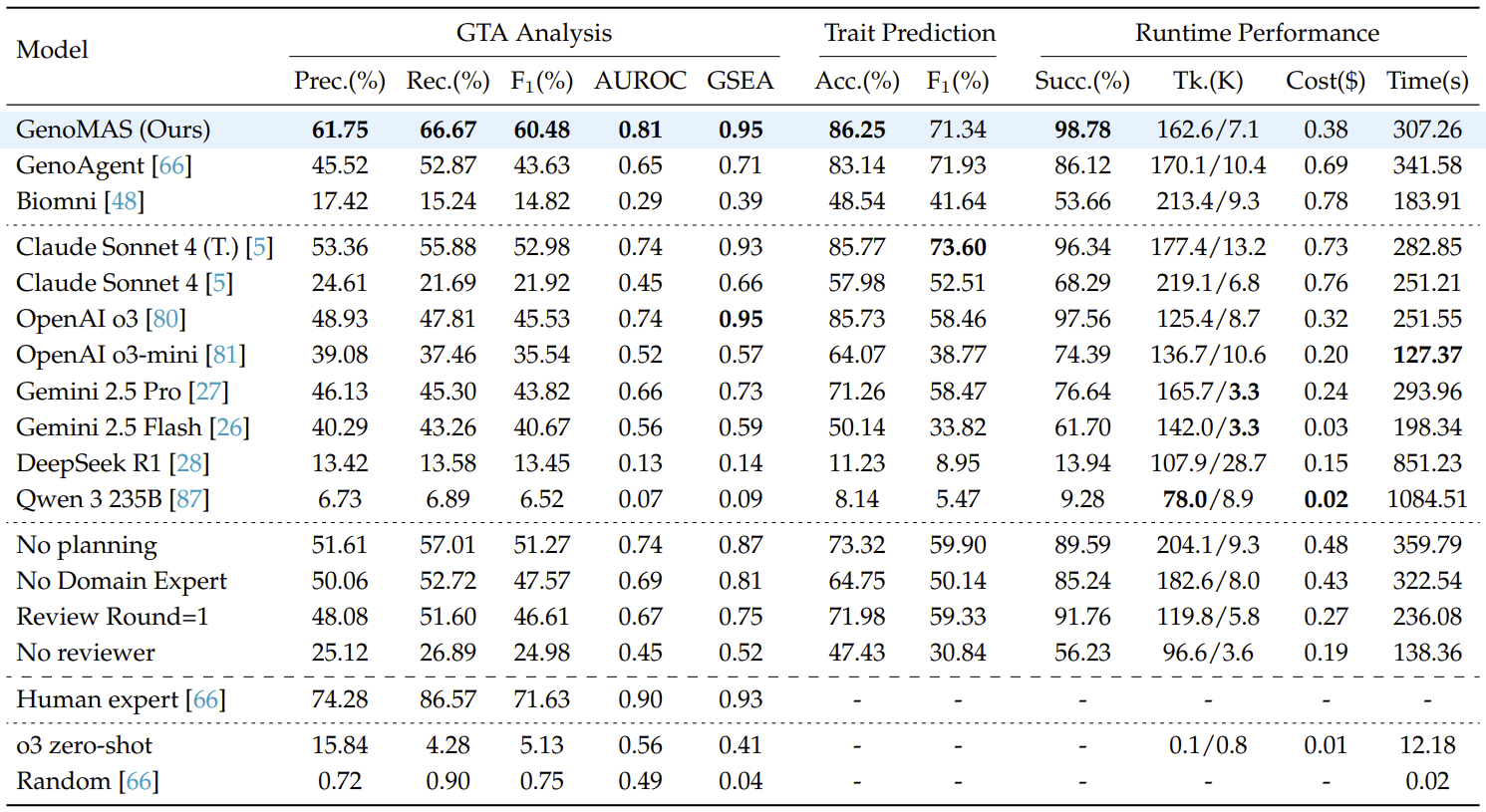Screen dimensions: 1486x812
Task: Click reference 66 in the Random row
Action: coord(140,781)
